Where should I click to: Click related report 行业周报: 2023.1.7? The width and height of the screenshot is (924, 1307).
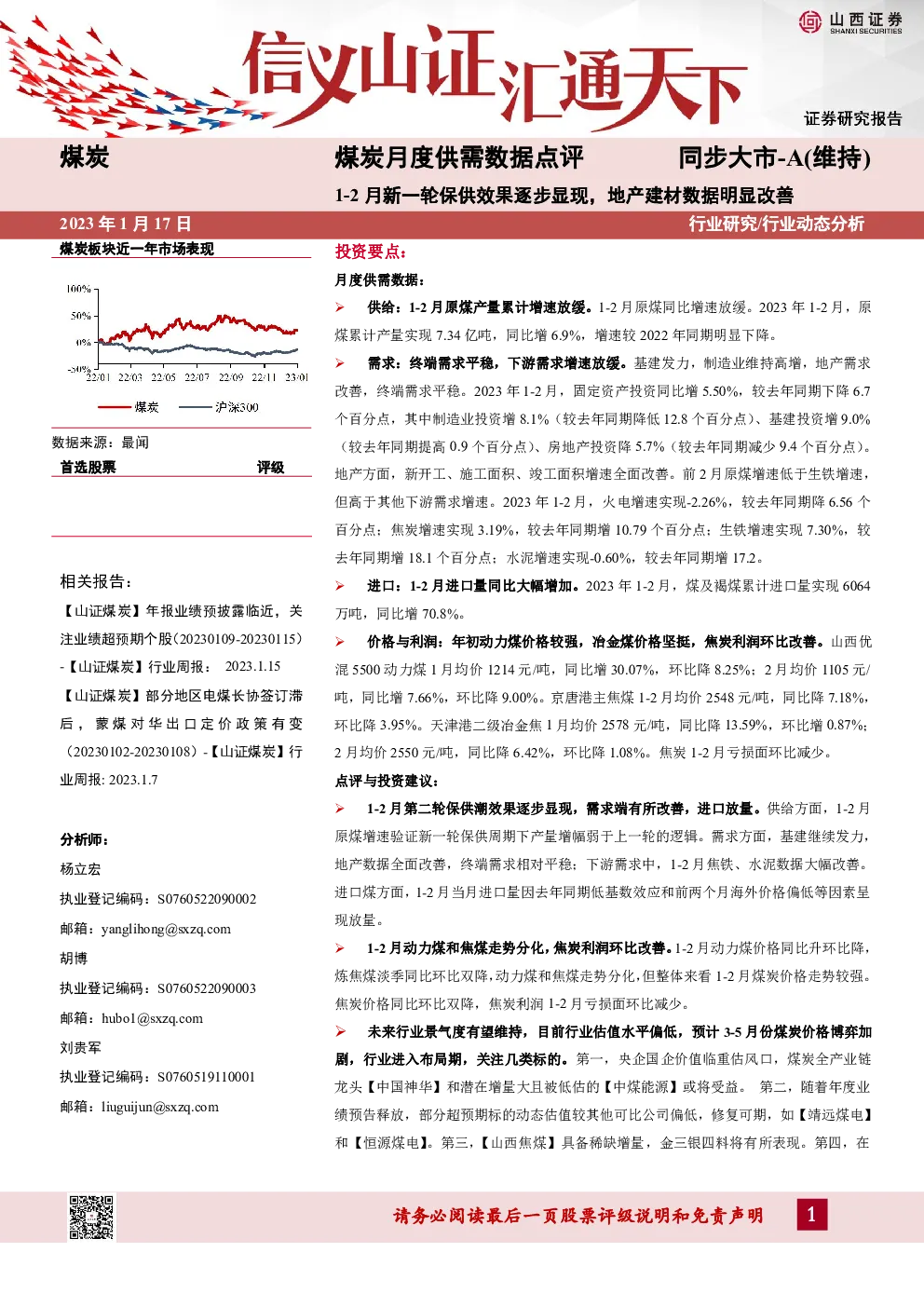(182, 766)
